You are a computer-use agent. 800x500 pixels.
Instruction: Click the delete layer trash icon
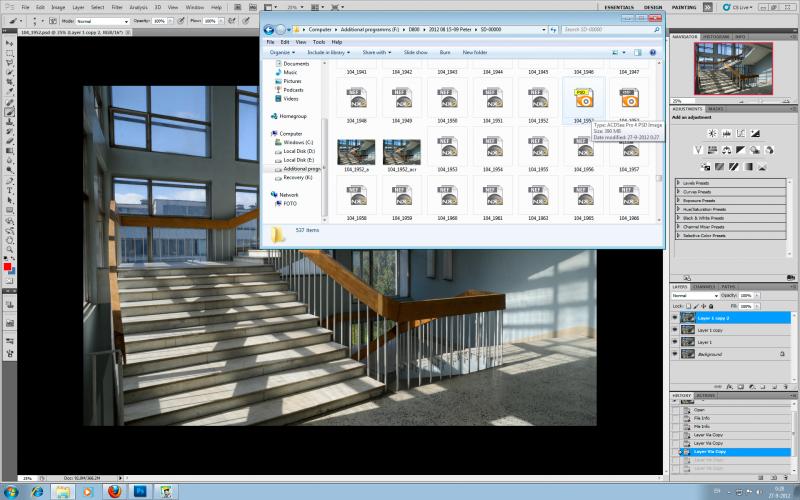coord(784,387)
